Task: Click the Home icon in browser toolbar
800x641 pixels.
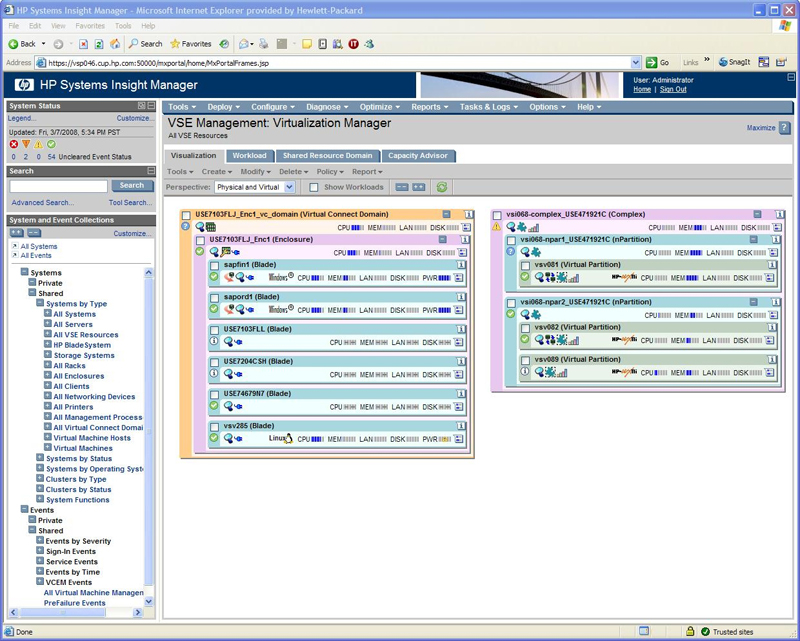Action: tap(115, 44)
